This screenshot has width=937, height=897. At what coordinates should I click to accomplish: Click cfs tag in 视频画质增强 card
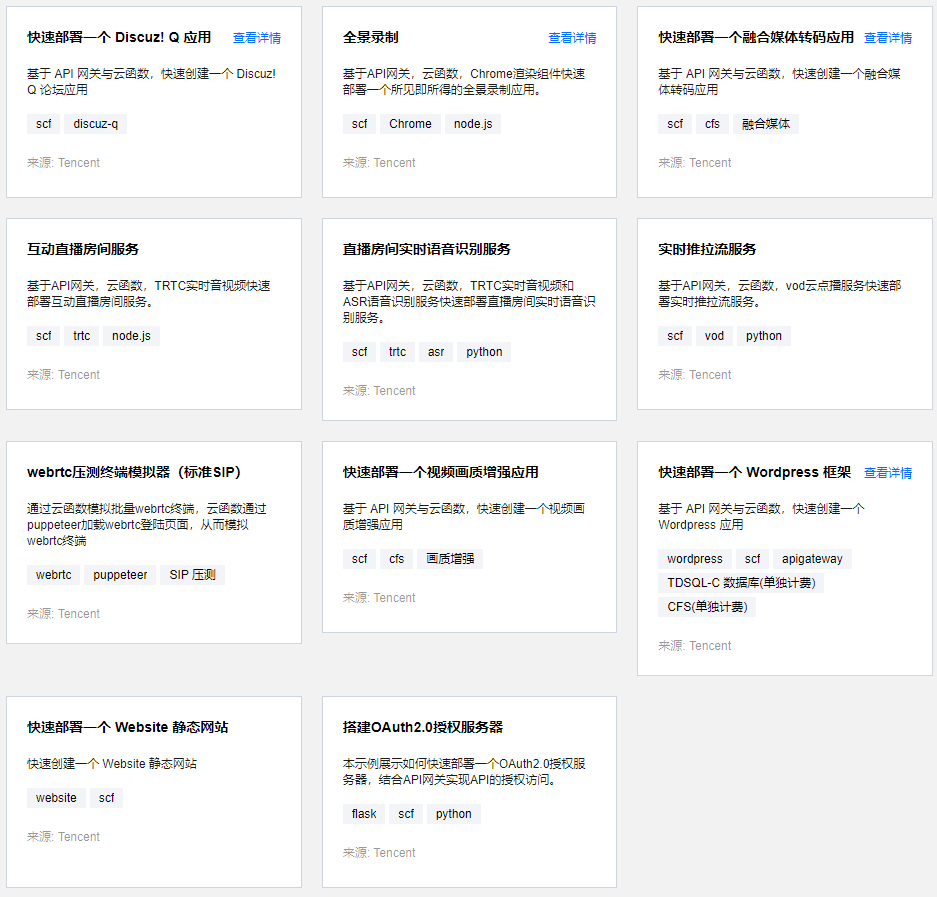(397, 559)
